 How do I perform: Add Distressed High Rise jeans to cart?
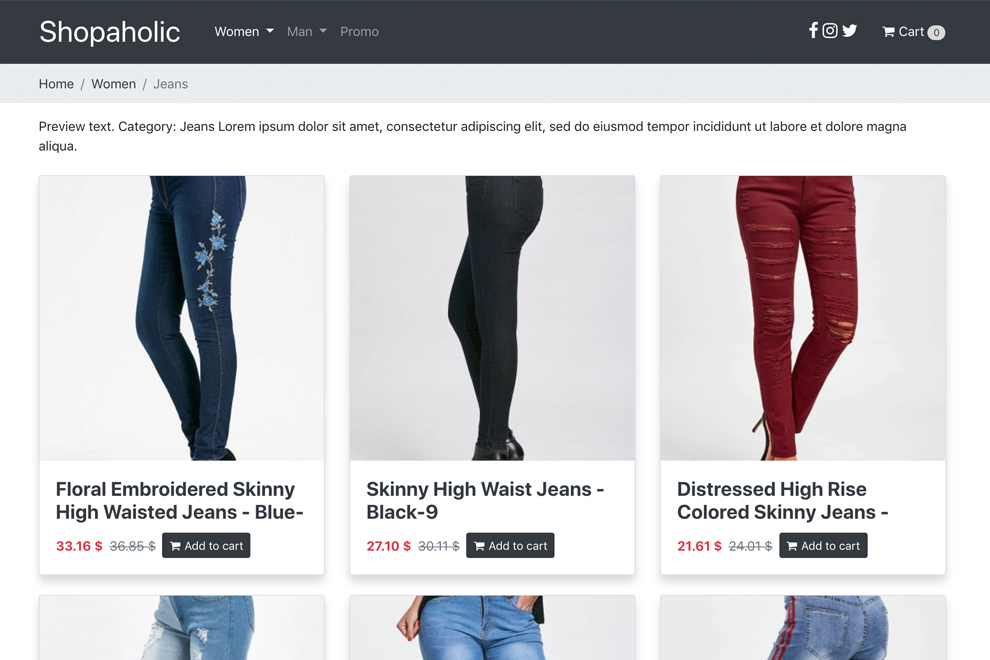click(x=823, y=546)
